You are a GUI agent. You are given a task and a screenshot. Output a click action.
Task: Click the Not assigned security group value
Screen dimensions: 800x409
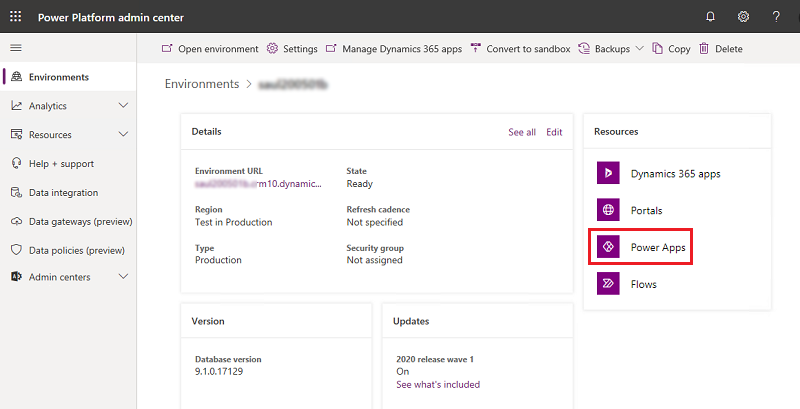pos(374,260)
